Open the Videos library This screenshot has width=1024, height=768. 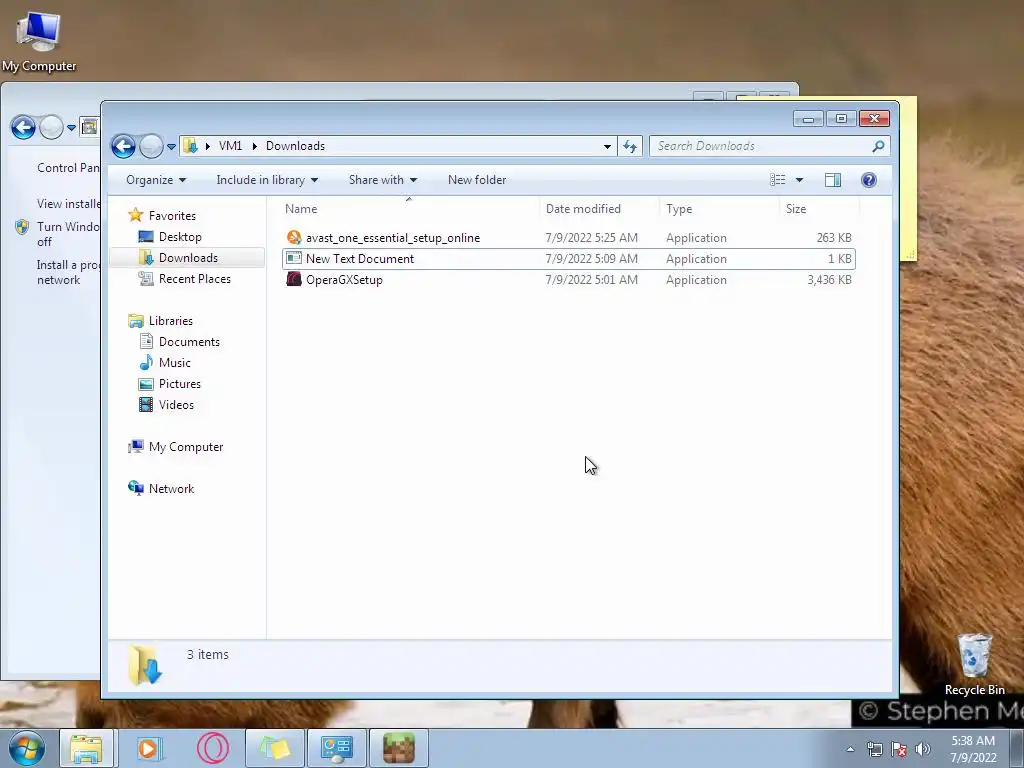(x=176, y=404)
